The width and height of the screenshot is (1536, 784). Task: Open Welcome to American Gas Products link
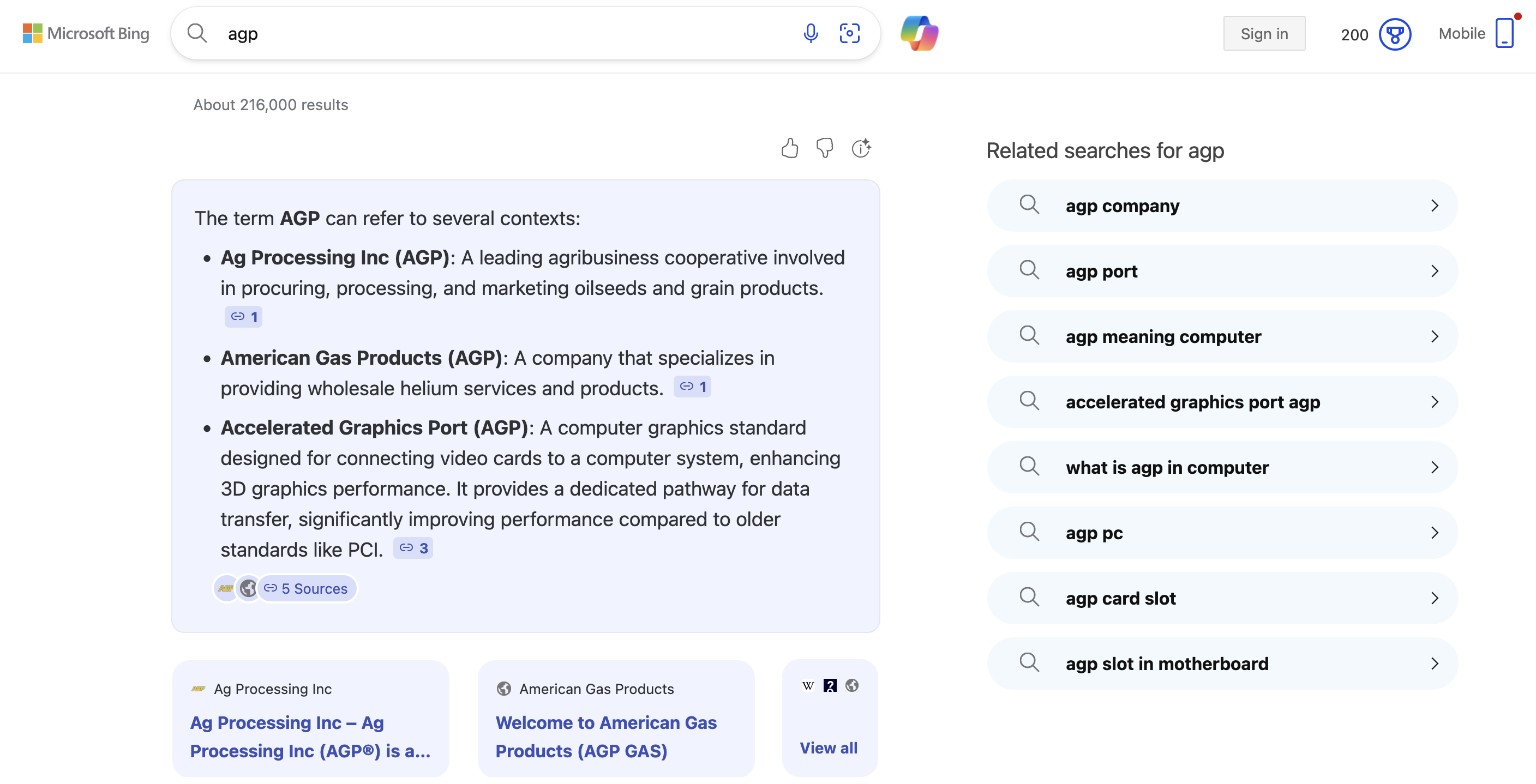click(606, 737)
